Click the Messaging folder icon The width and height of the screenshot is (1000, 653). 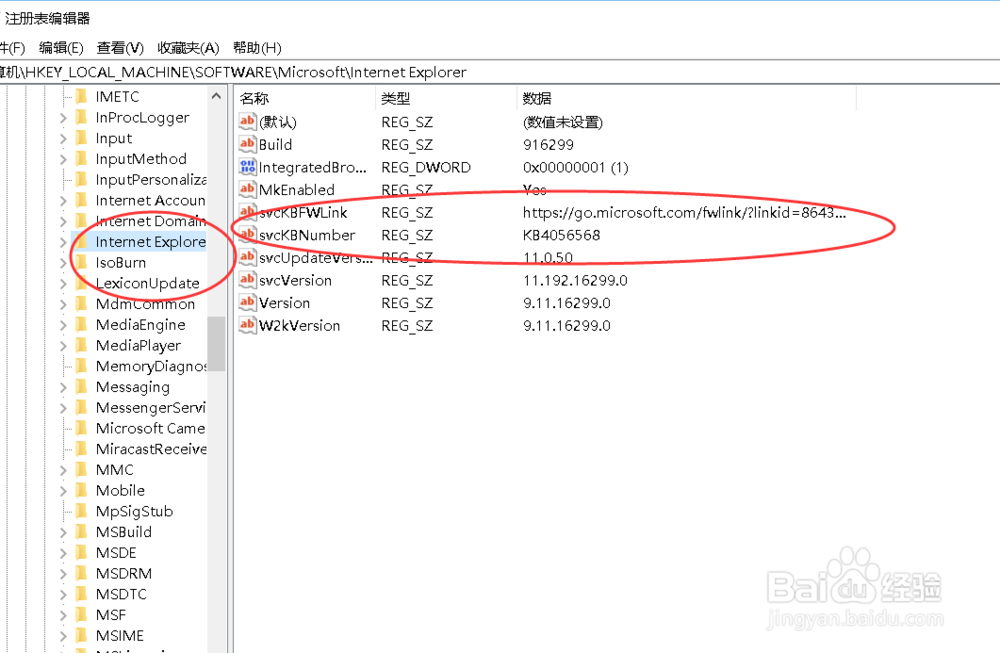point(81,386)
